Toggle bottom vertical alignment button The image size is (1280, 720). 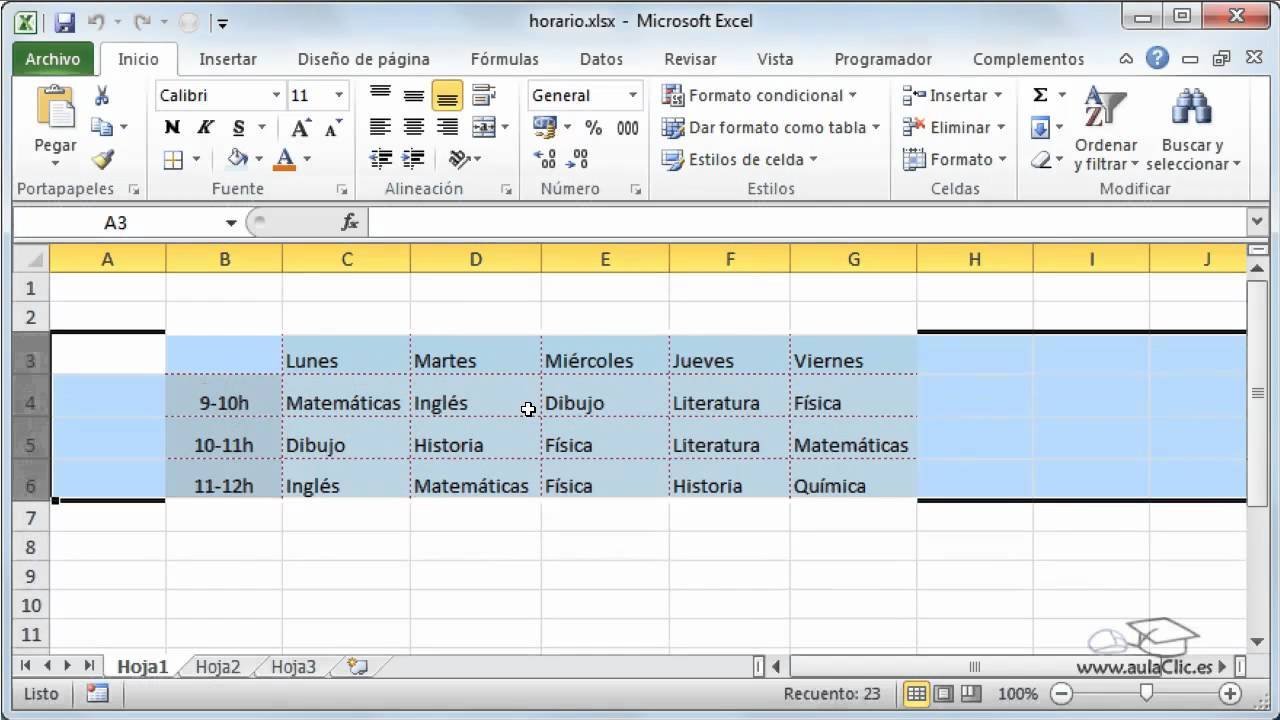[x=447, y=96]
